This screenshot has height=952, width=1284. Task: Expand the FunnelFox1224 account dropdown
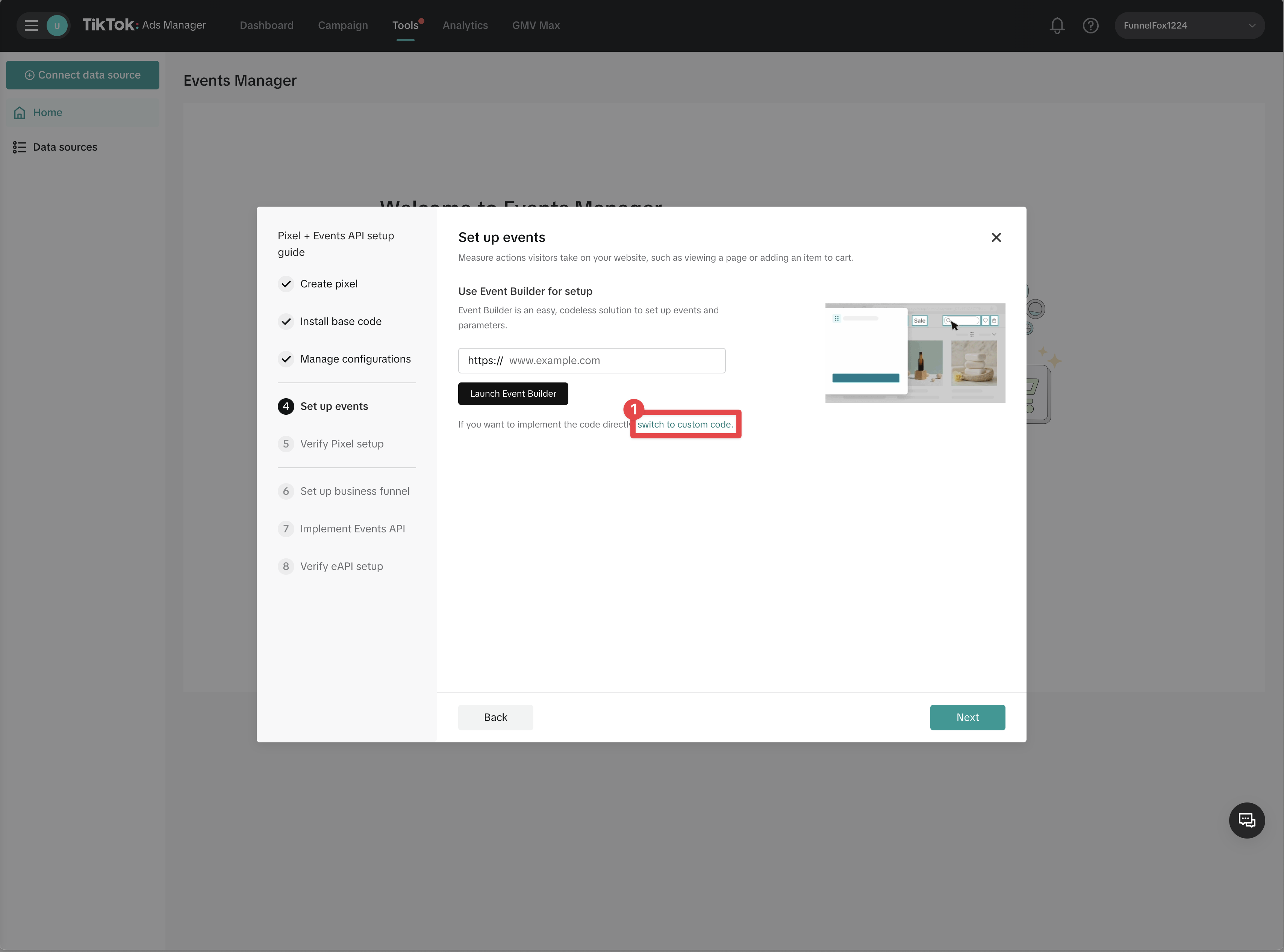pyautogui.click(x=1189, y=25)
